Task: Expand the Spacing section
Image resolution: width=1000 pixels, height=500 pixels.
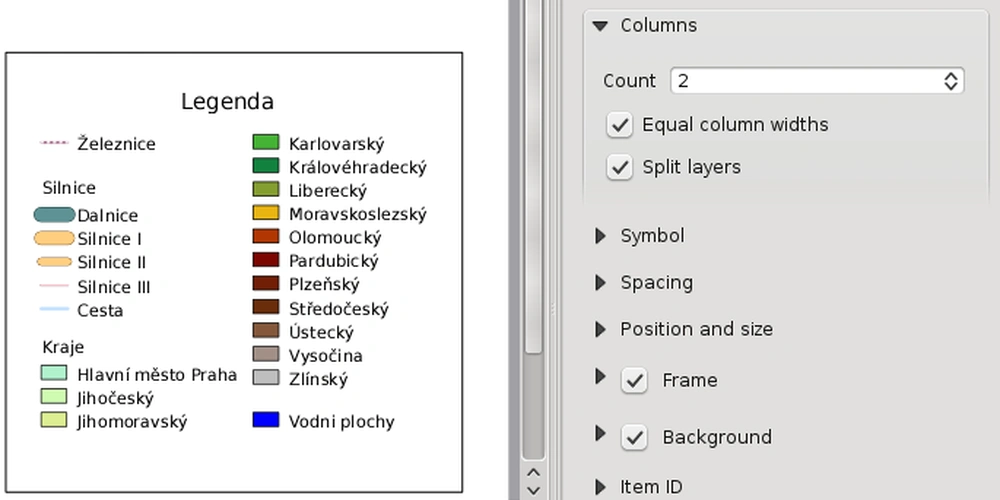Action: (600, 283)
